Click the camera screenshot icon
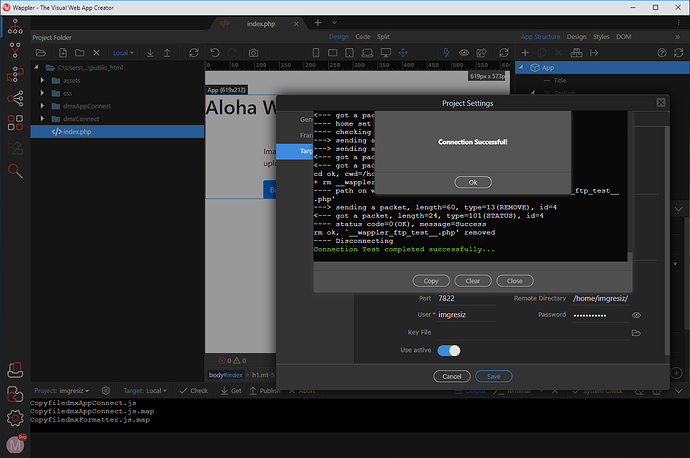 click(x=253, y=53)
